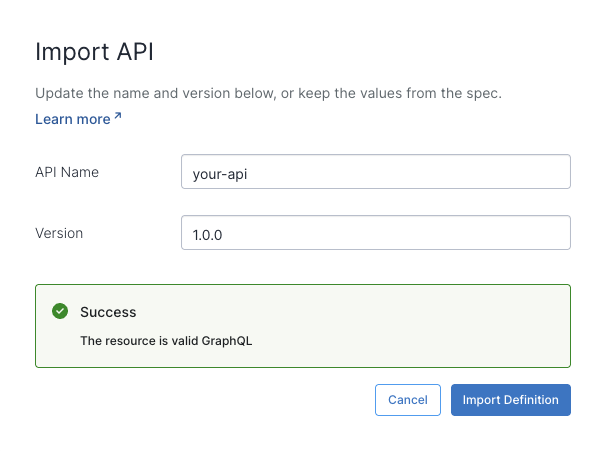Click the green success checkmark icon
This screenshot has width=604, height=451.
(x=60, y=312)
